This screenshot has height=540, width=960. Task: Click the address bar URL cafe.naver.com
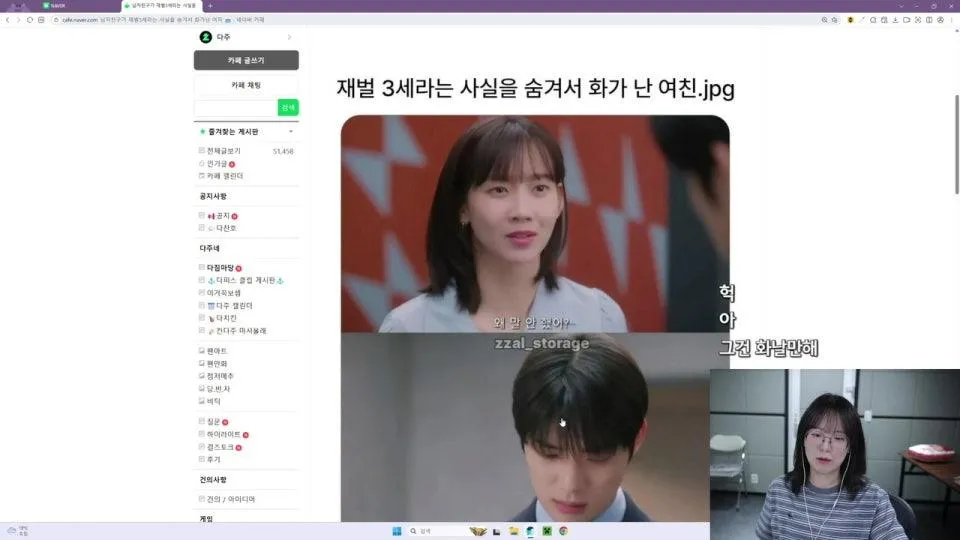coord(80,20)
